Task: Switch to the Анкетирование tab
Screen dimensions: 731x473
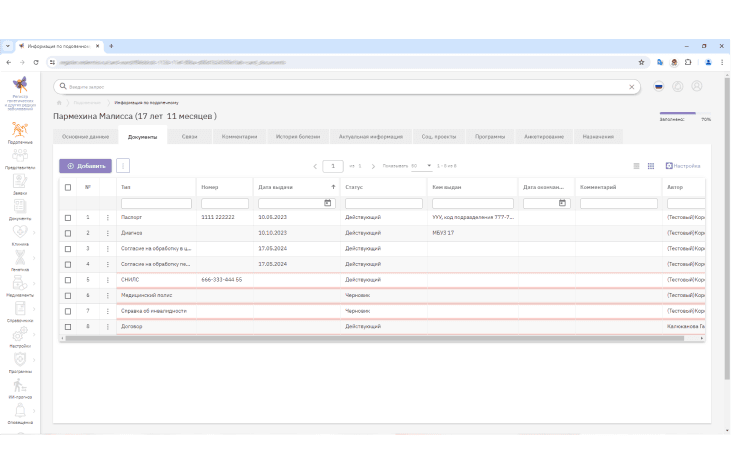Action: [544, 137]
